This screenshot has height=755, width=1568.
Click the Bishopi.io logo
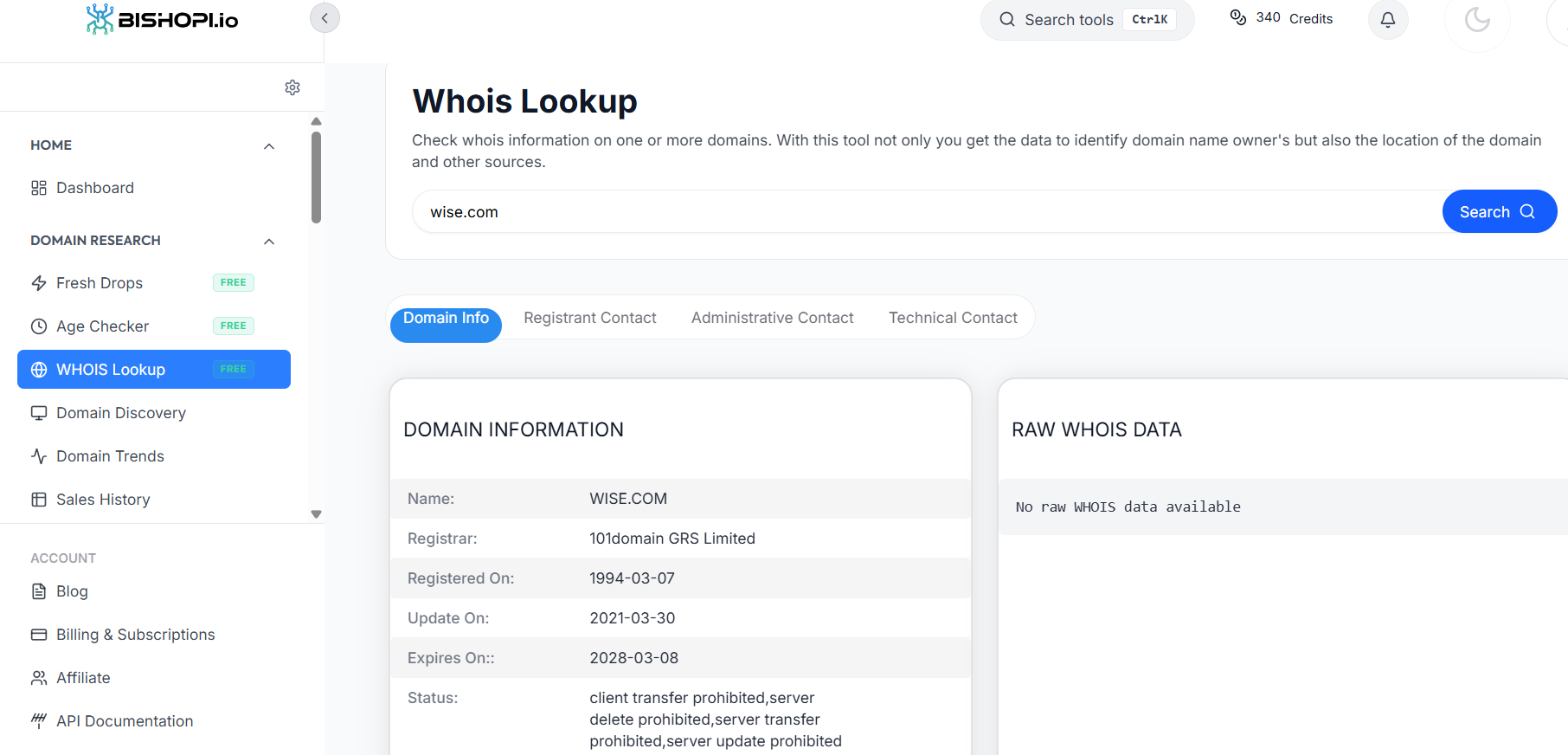point(162,19)
